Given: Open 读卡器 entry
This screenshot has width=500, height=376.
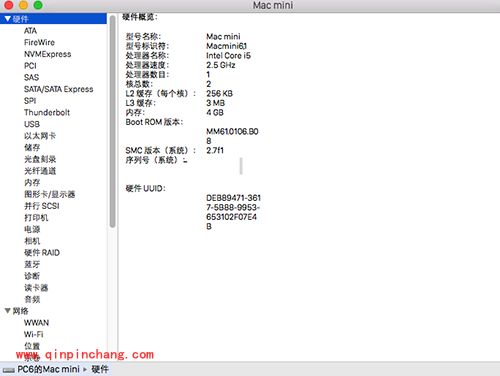Looking at the screenshot, I should [36, 287].
